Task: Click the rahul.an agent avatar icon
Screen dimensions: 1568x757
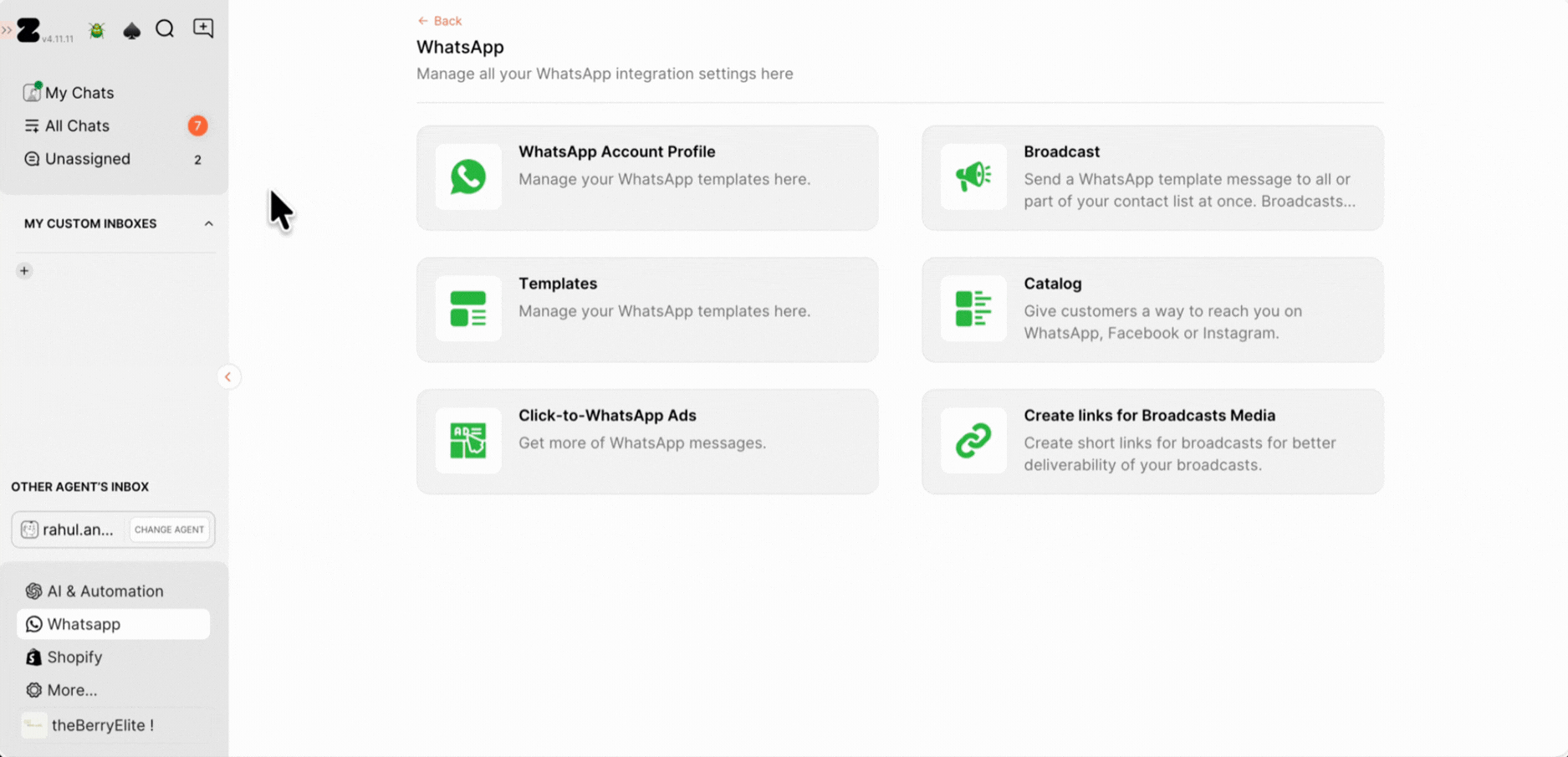Action: click(x=29, y=529)
